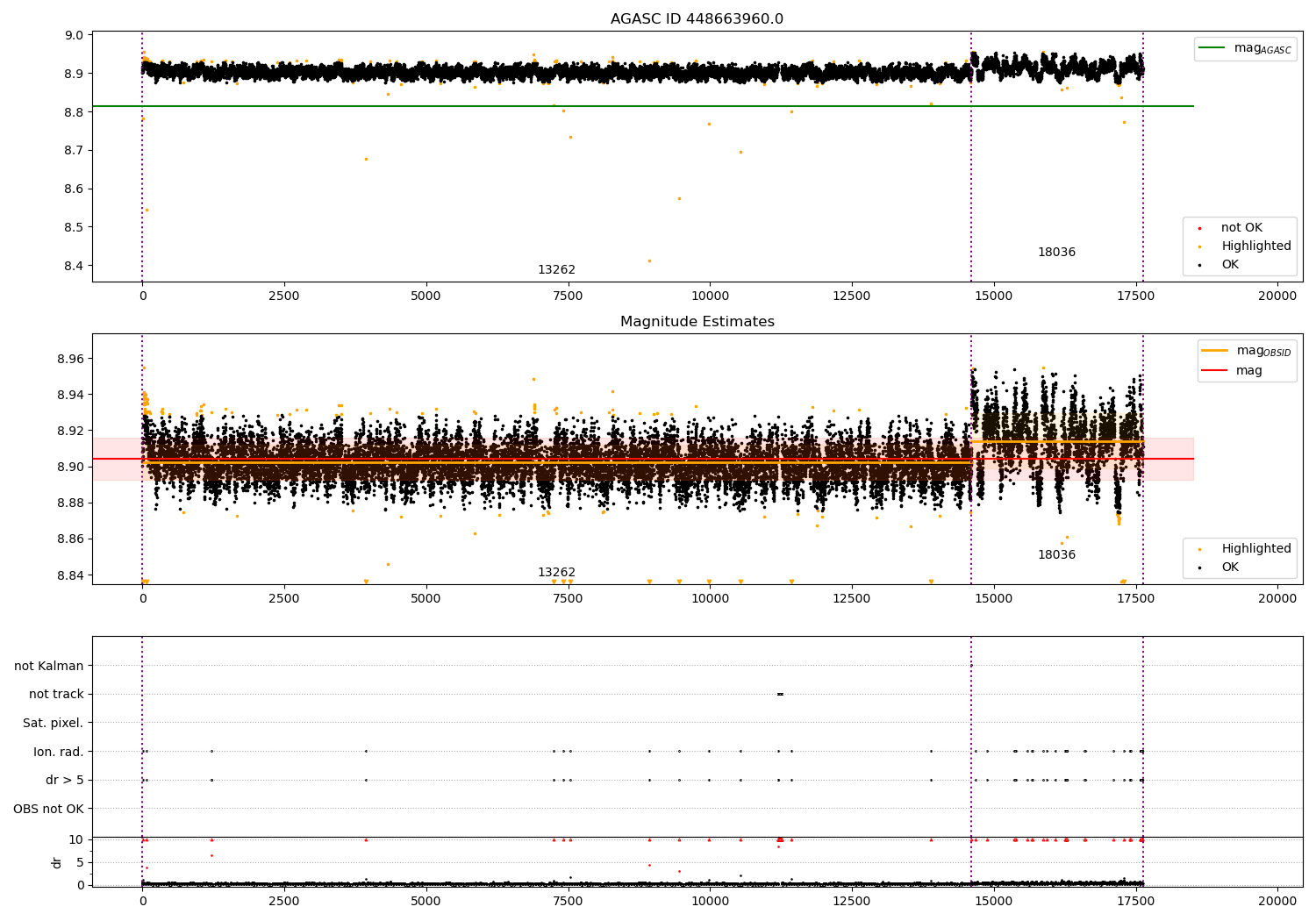The width and height of the screenshot is (1316, 921).
Task: Click '18036' annotation in Magnitude Estimates plot
Action: pos(1056,555)
